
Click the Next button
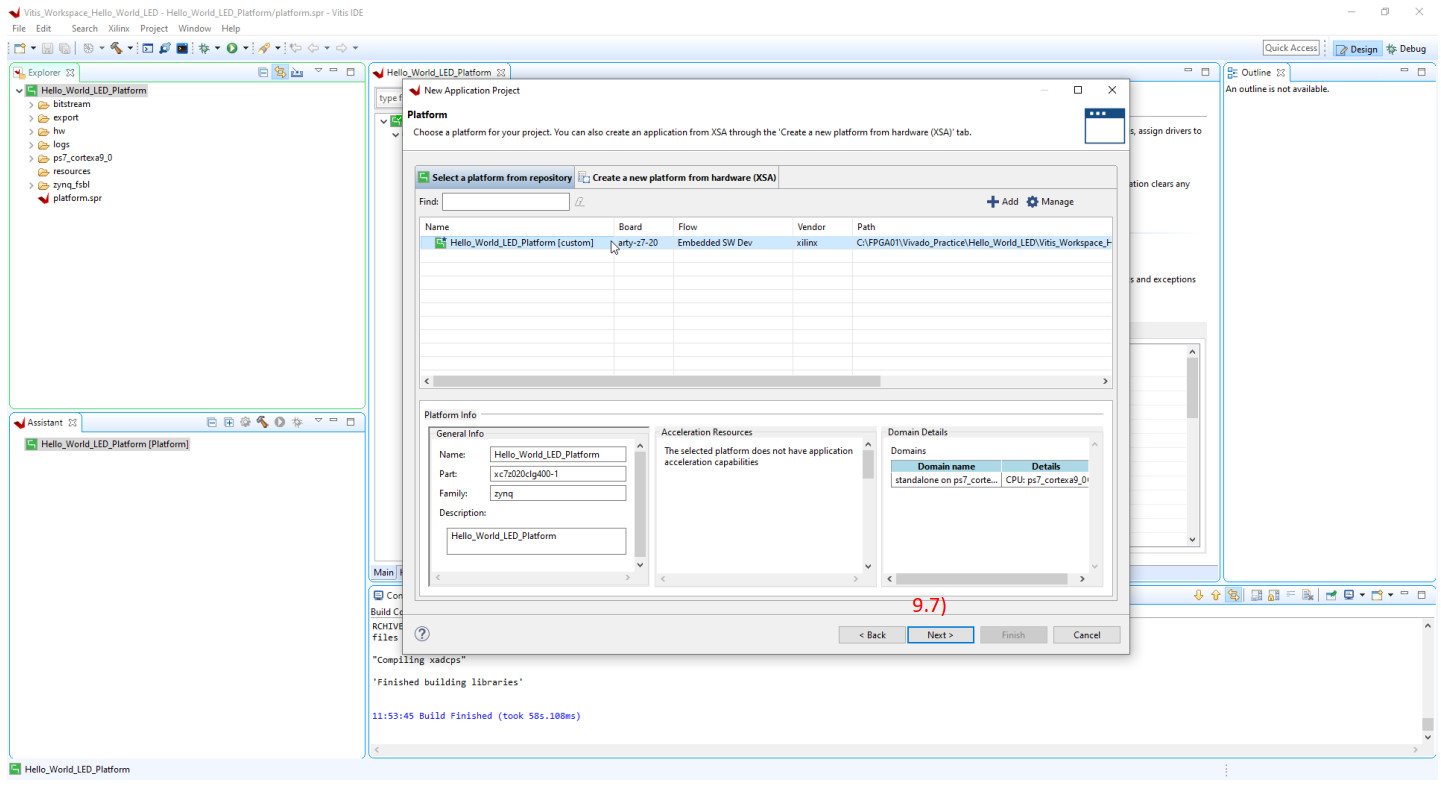[940, 635]
